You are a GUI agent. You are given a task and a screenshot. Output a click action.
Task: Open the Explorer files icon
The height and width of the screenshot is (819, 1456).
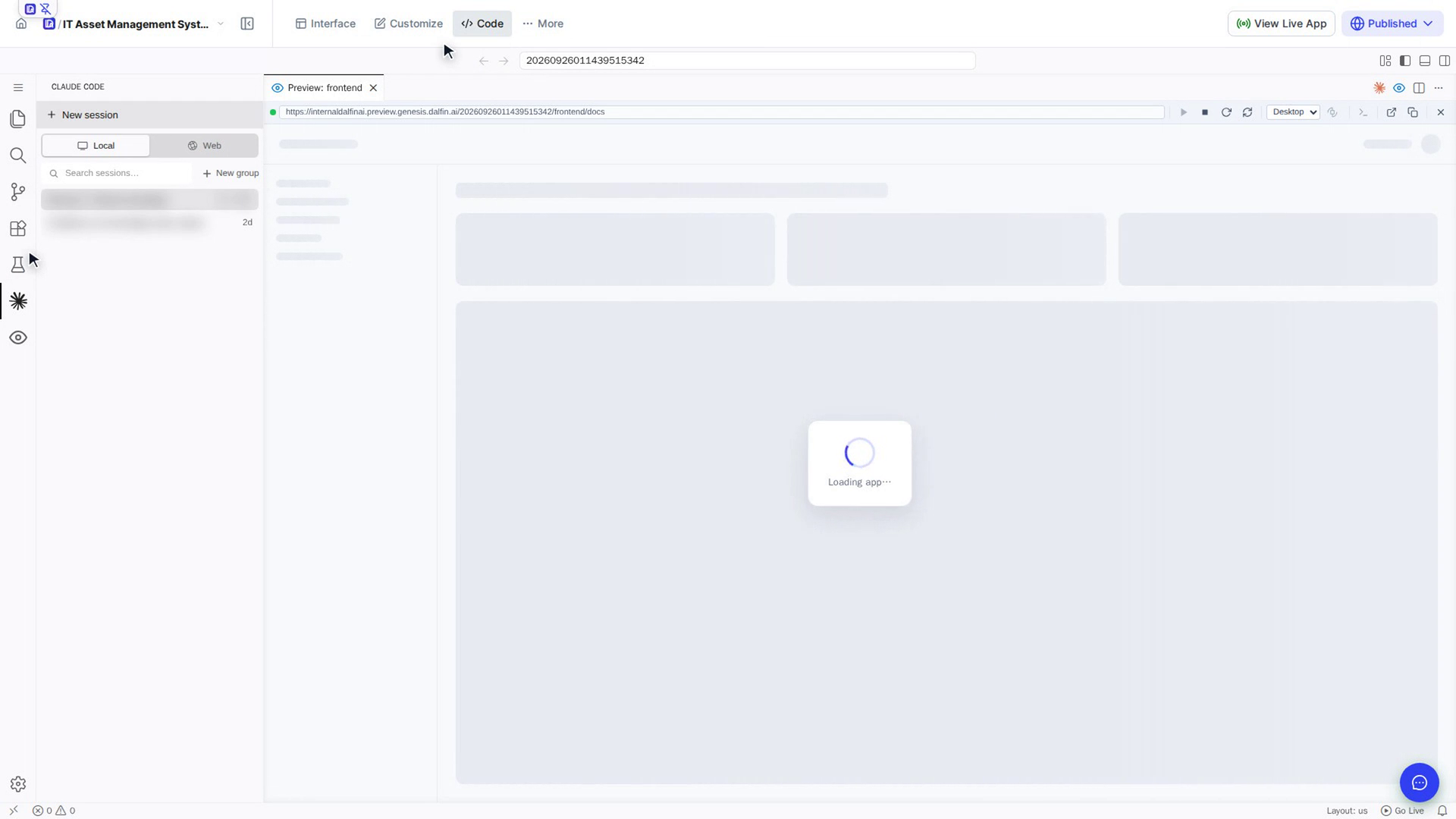18,119
